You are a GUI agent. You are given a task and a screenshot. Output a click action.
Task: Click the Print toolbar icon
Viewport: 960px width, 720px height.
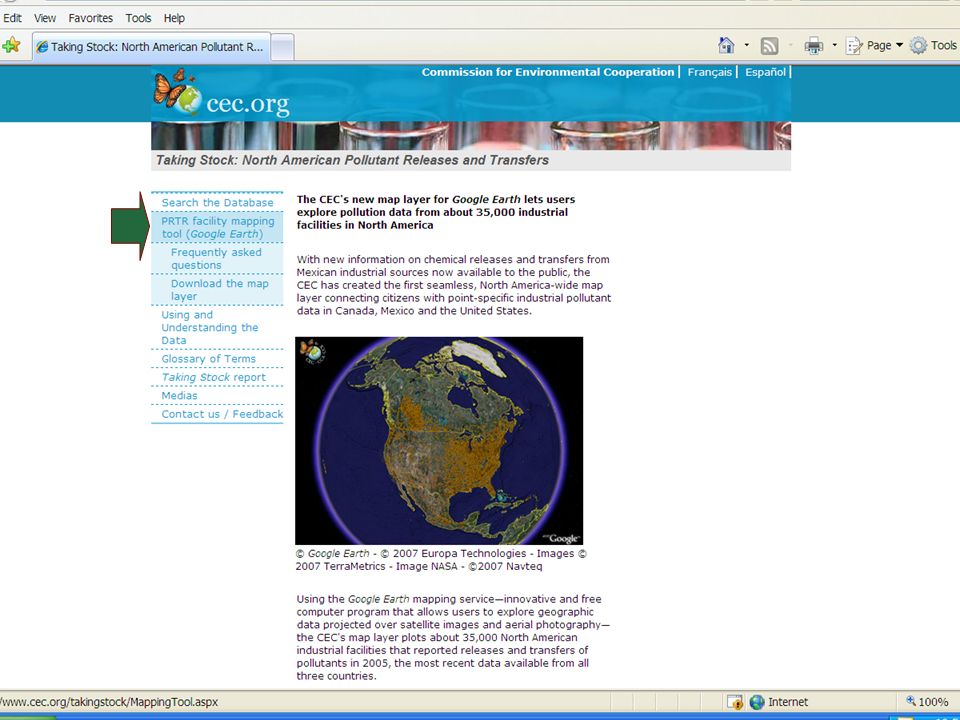[814, 46]
